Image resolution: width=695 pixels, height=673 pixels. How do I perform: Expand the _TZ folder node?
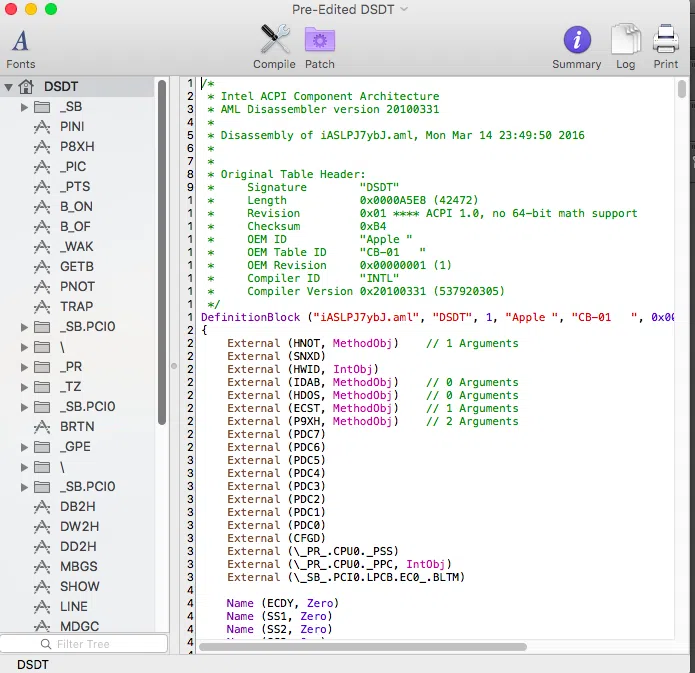[24, 387]
